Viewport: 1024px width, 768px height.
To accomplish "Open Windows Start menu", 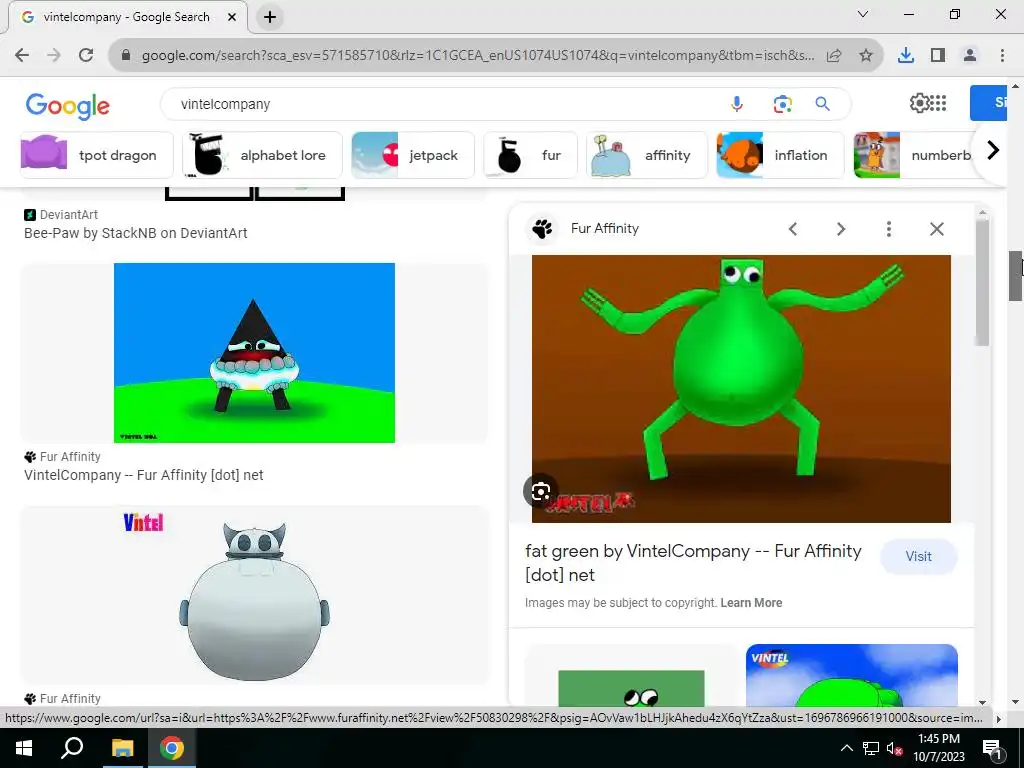I will (24, 748).
